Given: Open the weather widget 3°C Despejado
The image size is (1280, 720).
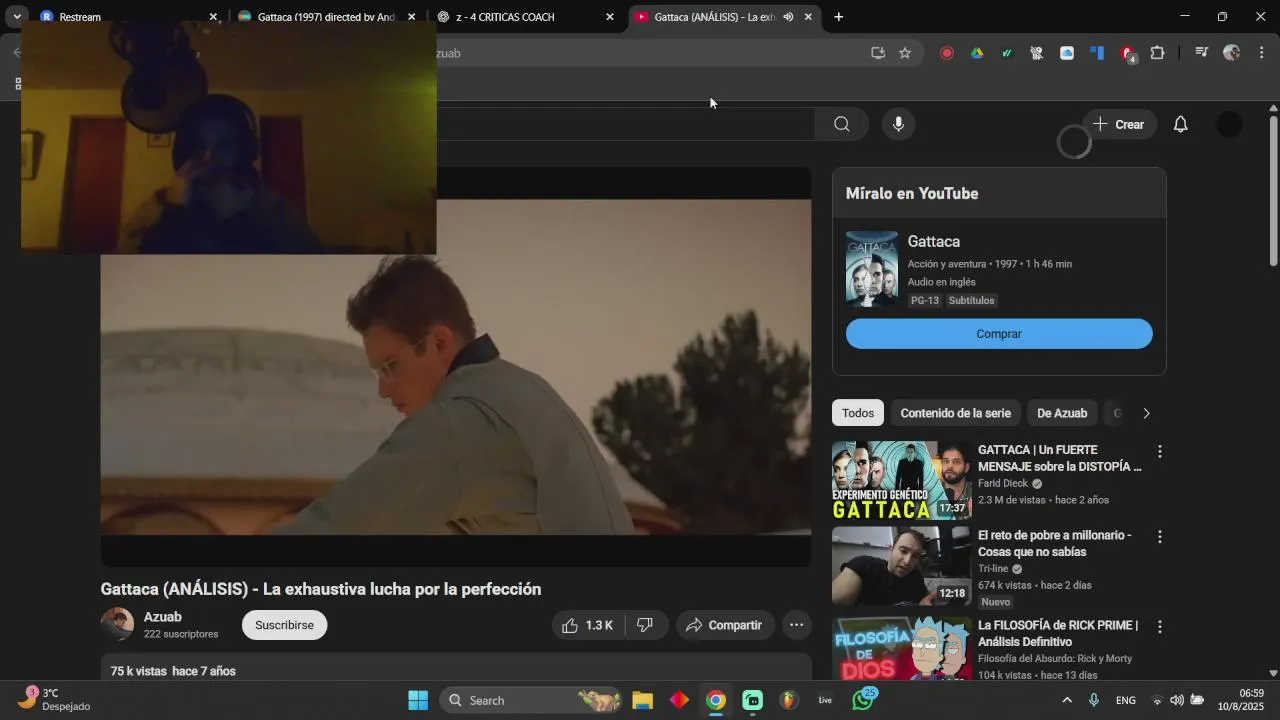Looking at the screenshot, I should pyautogui.click(x=55, y=700).
